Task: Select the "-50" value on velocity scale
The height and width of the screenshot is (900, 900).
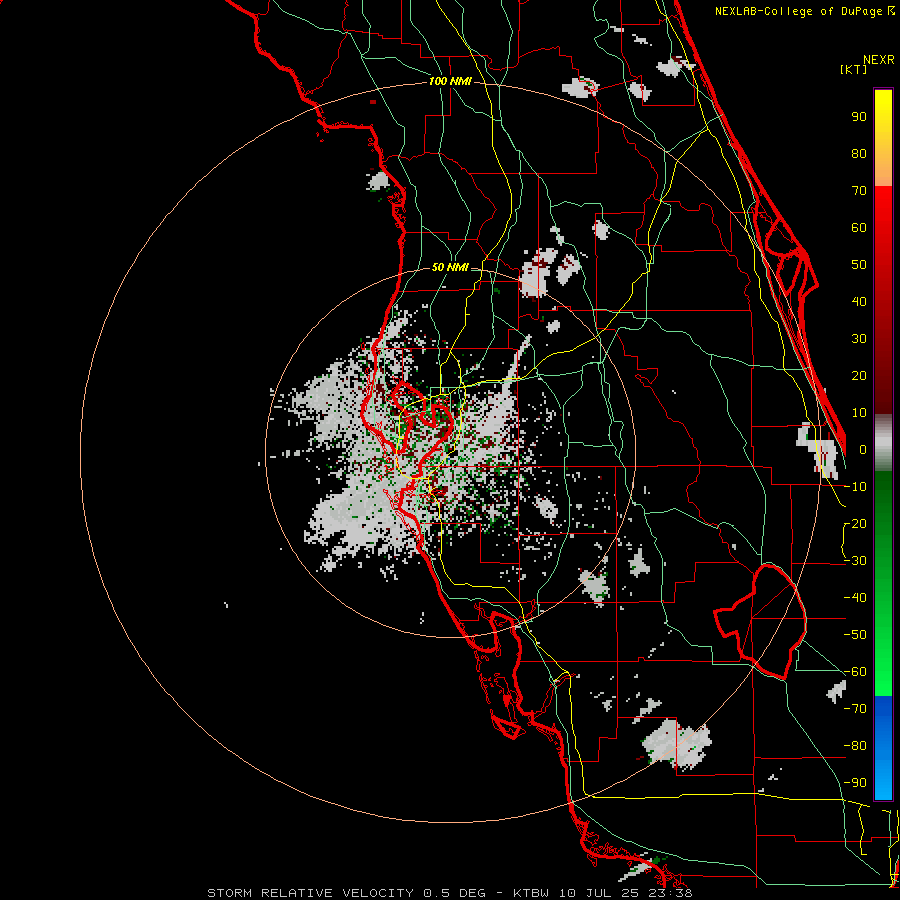Action: tap(855, 635)
